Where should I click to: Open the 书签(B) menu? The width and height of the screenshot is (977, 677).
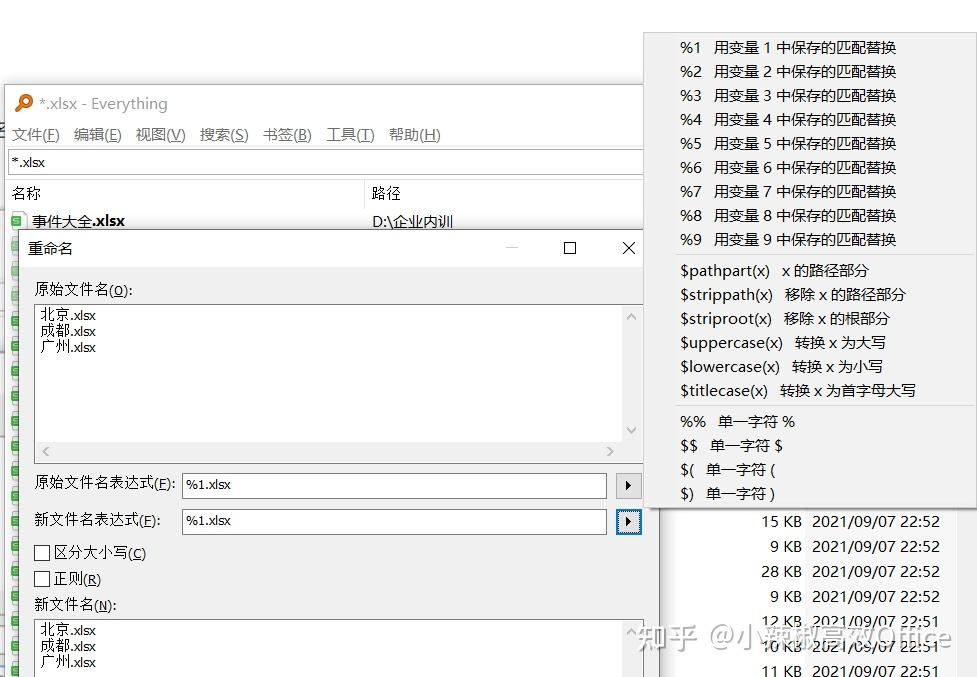click(x=287, y=135)
